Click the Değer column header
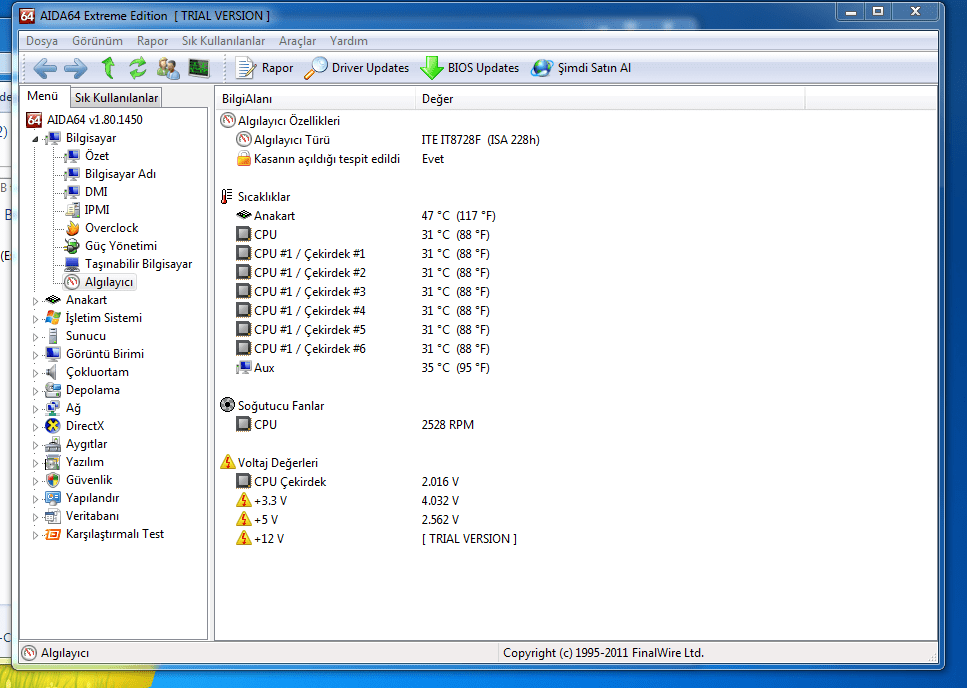Screen dimensions: 967x688 [x=610, y=99]
